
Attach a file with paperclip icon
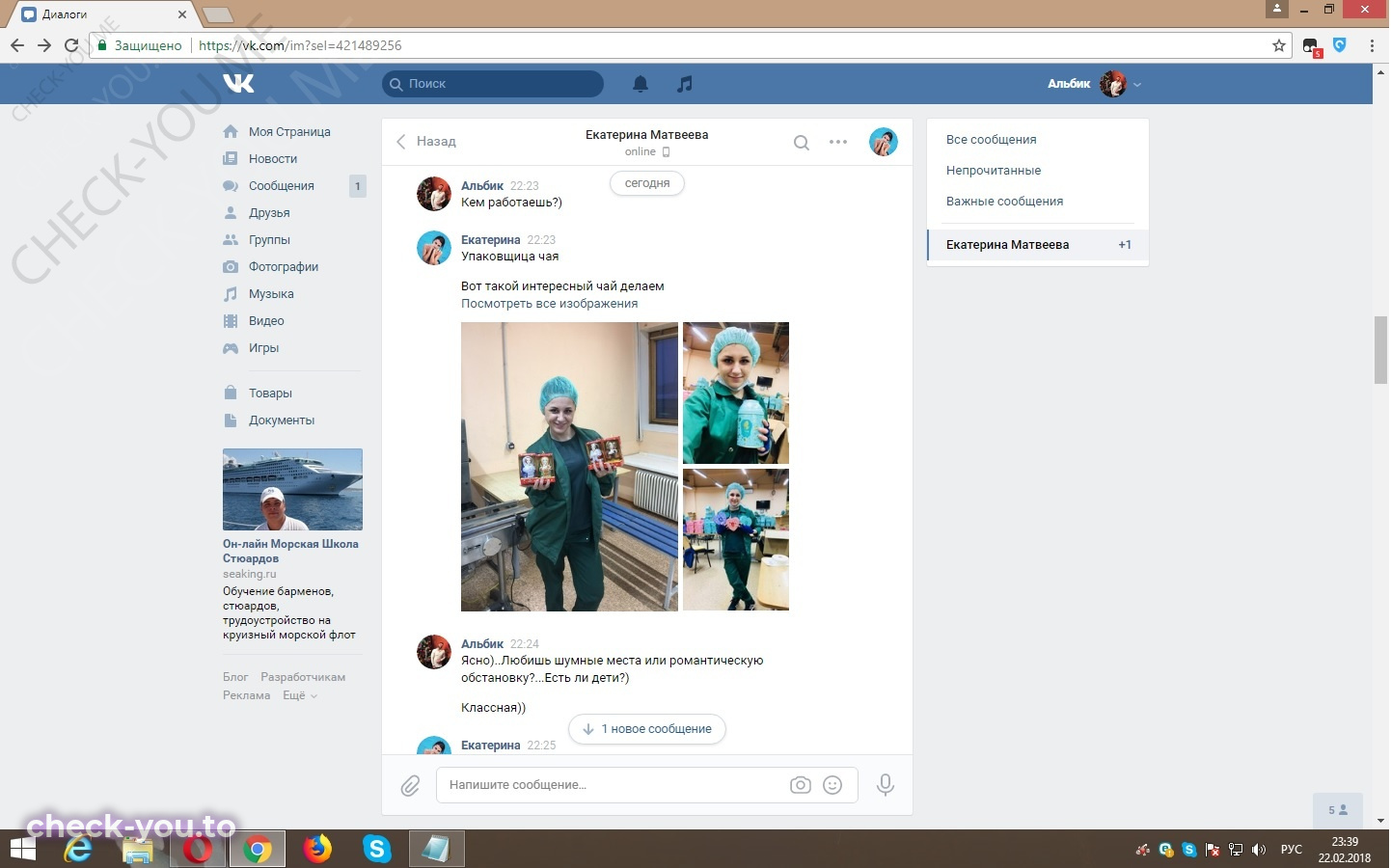[410, 785]
